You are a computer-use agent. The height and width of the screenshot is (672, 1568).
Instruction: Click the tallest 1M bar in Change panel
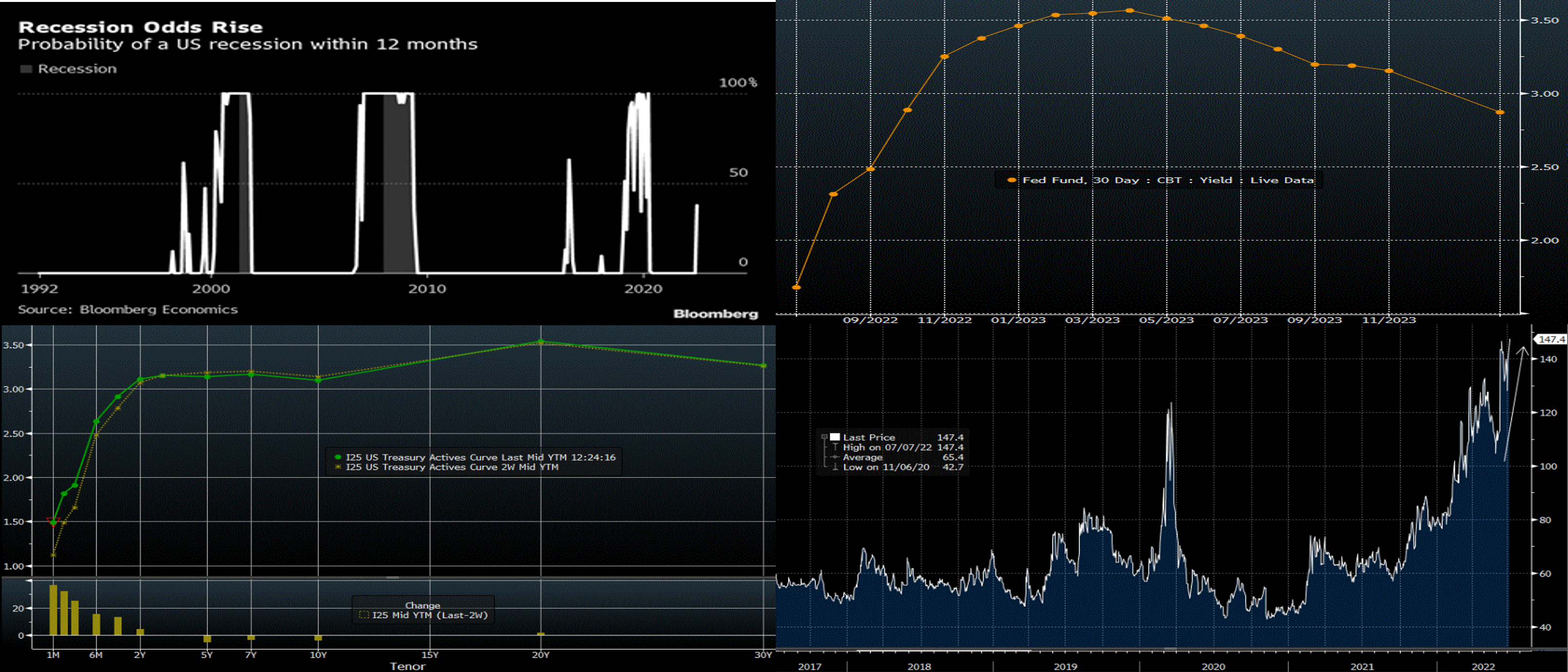tap(53, 609)
